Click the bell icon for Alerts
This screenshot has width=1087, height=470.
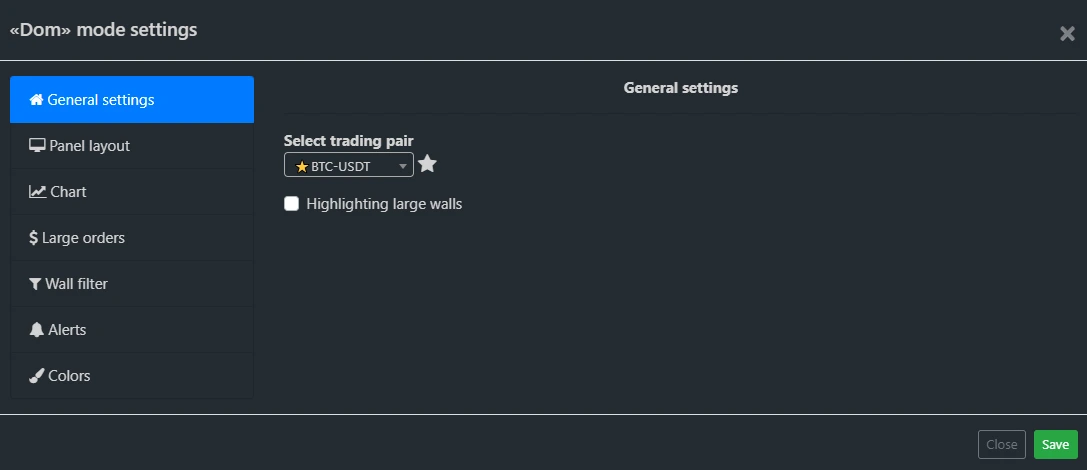(x=37, y=330)
